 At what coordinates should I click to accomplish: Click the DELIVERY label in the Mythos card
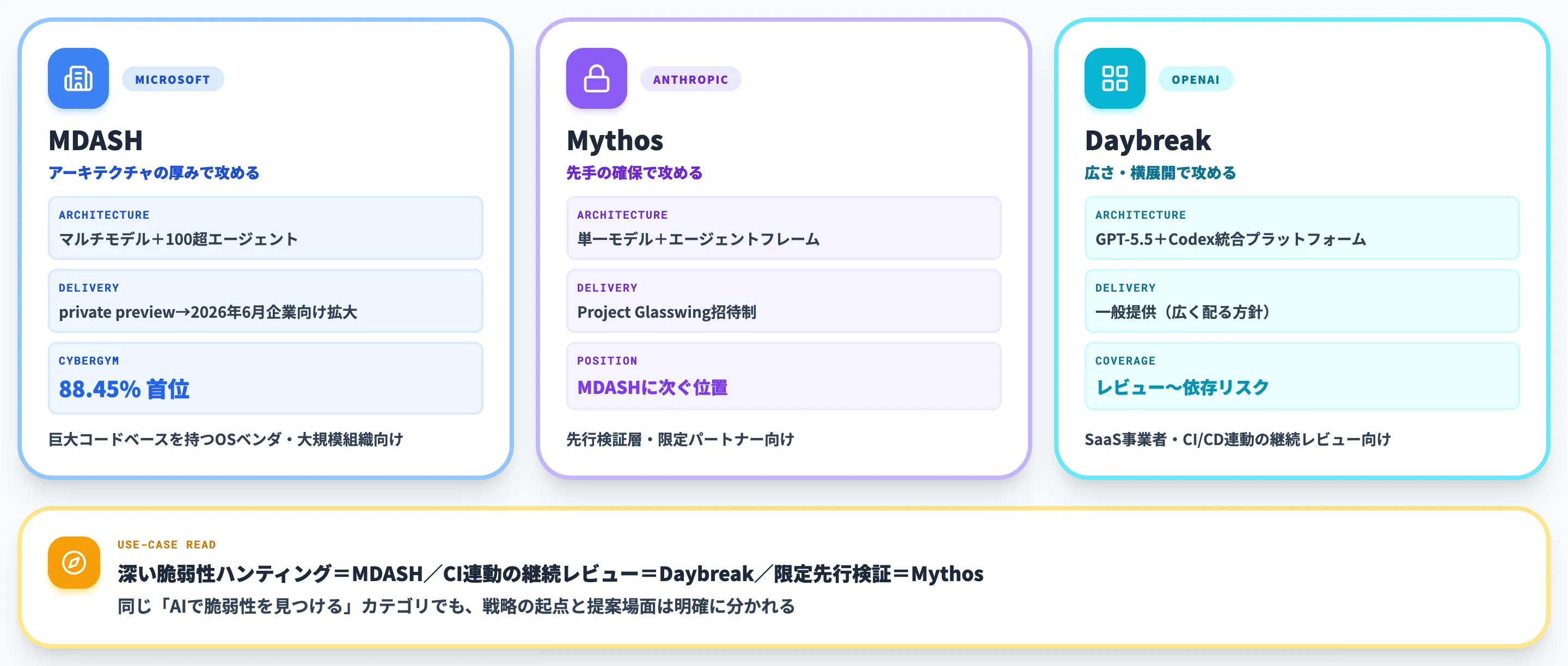(607, 288)
